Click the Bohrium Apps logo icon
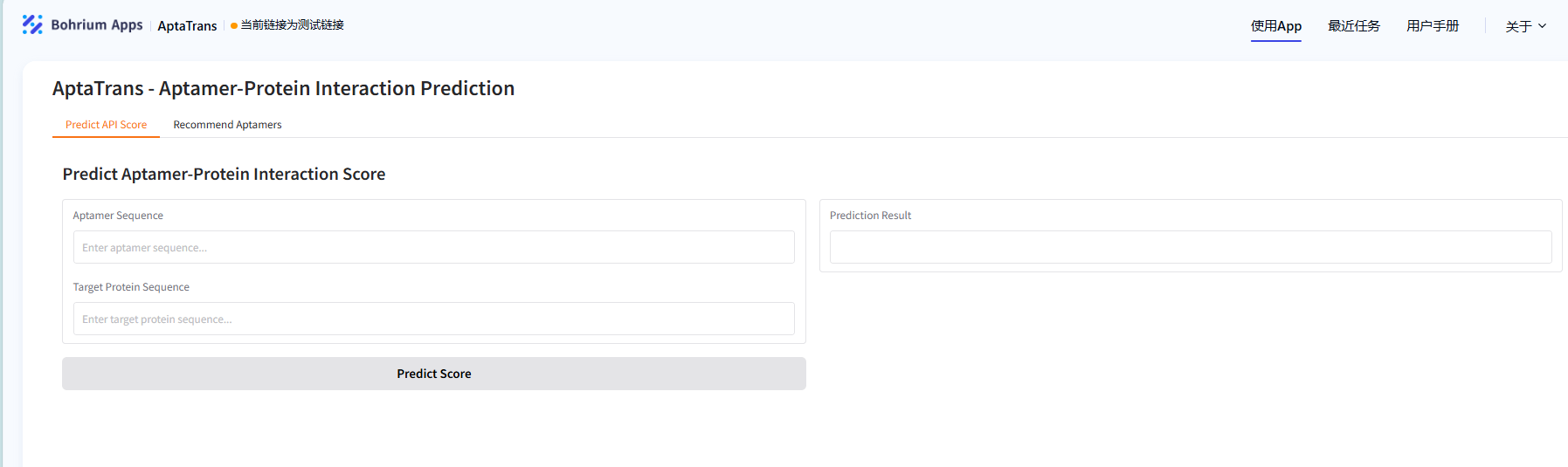 pyautogui.click(x=32, y=24)
